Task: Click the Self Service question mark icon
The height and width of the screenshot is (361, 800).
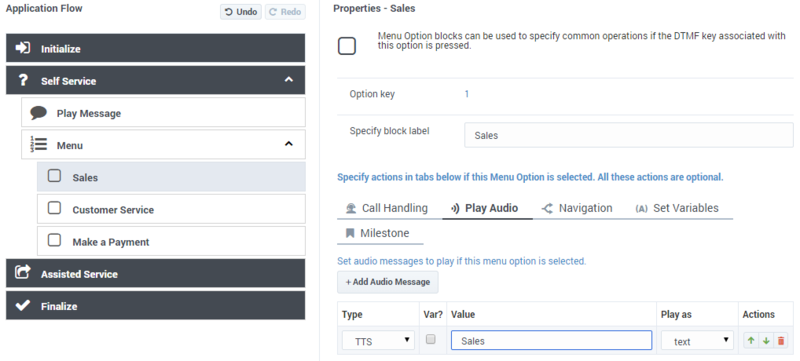Action: (22, 80)
